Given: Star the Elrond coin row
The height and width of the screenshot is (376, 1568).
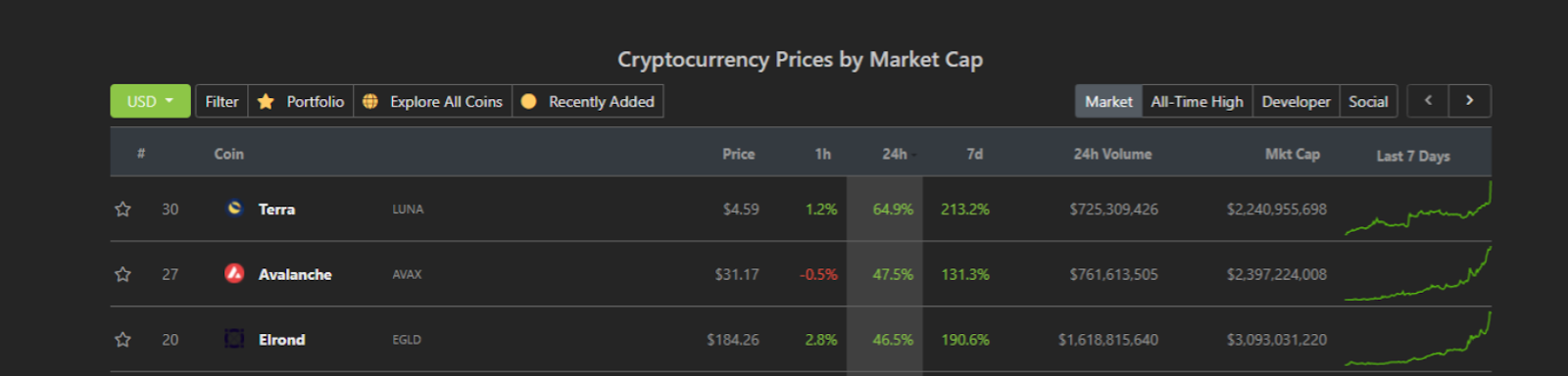Looking at the screenshot, I should tap(122, 340).
